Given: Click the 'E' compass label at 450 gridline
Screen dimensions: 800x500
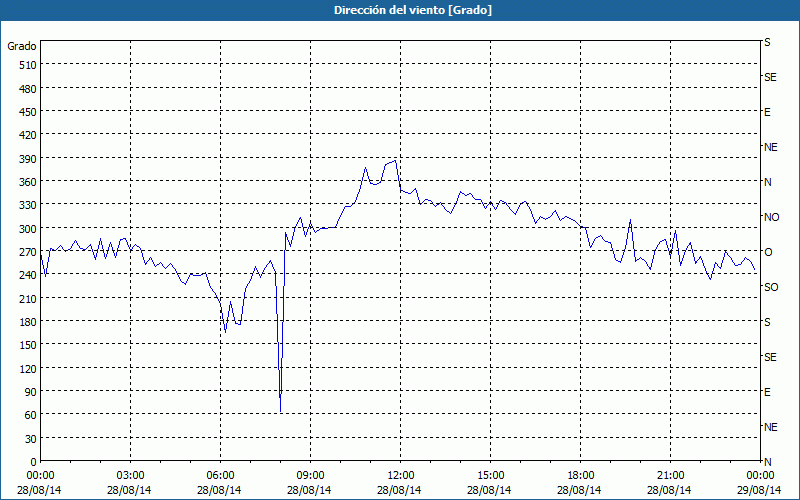Looking at the screenshot, I should (x=767, y=112).
